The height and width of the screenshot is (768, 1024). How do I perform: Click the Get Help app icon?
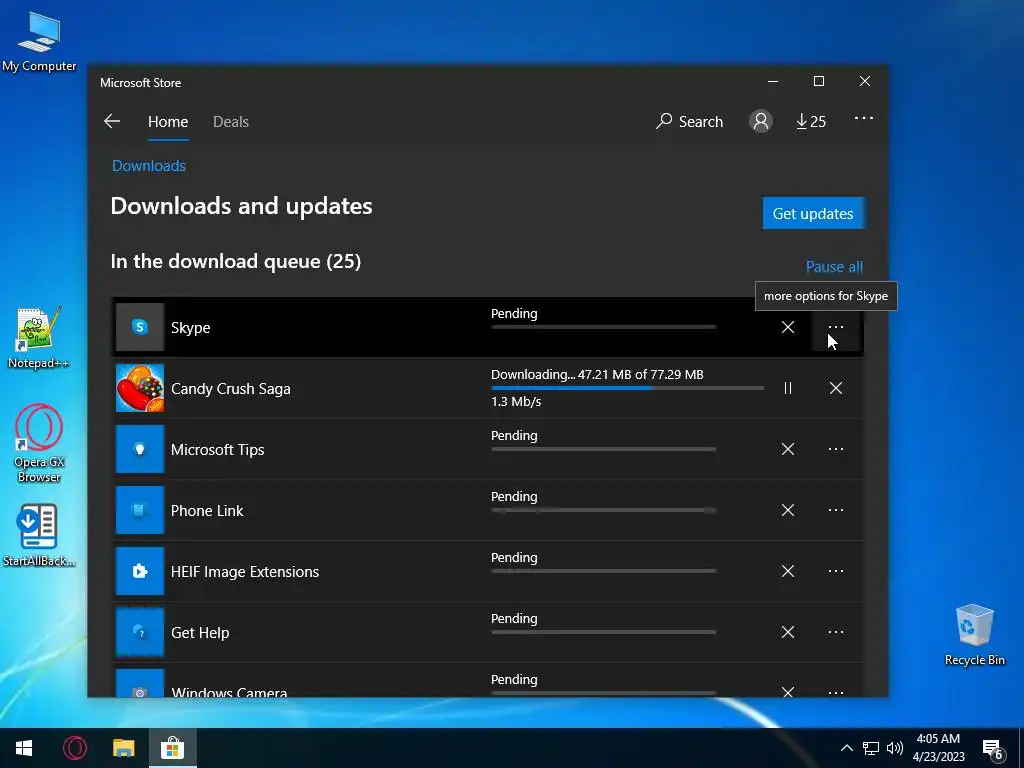140,632
